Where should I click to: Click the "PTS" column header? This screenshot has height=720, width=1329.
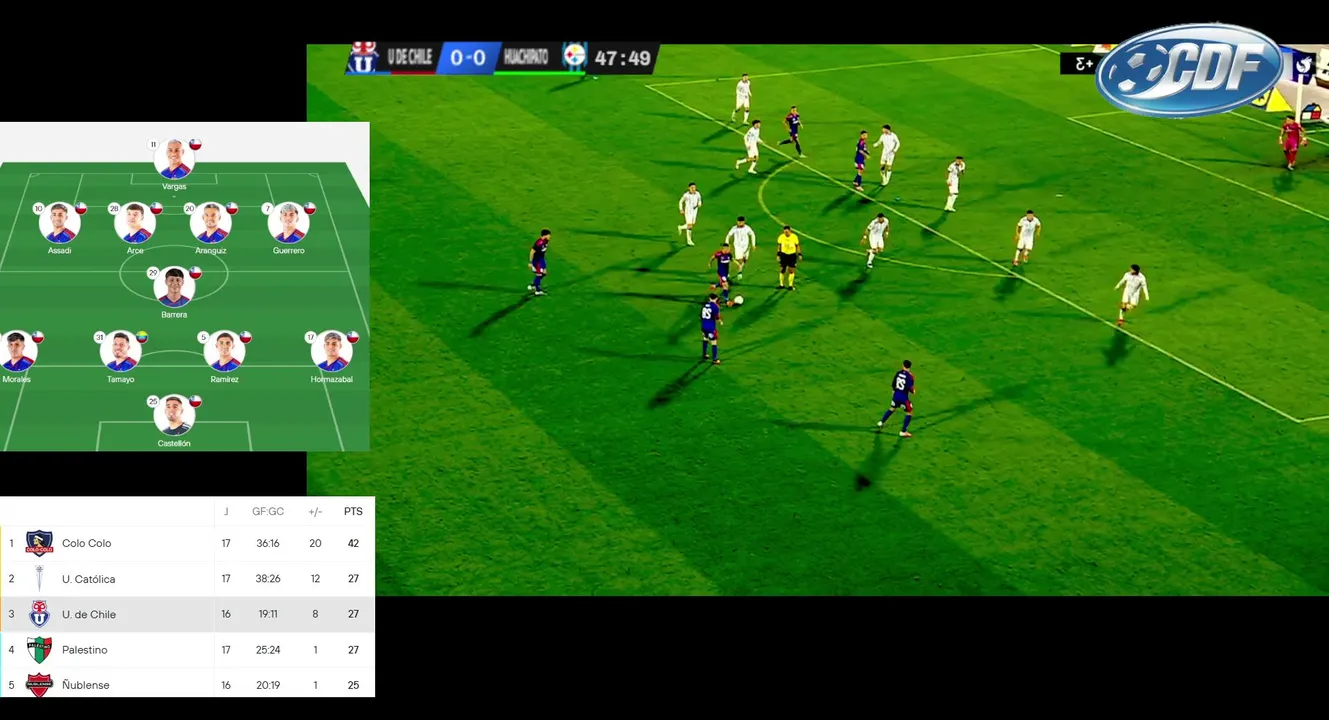353,512
